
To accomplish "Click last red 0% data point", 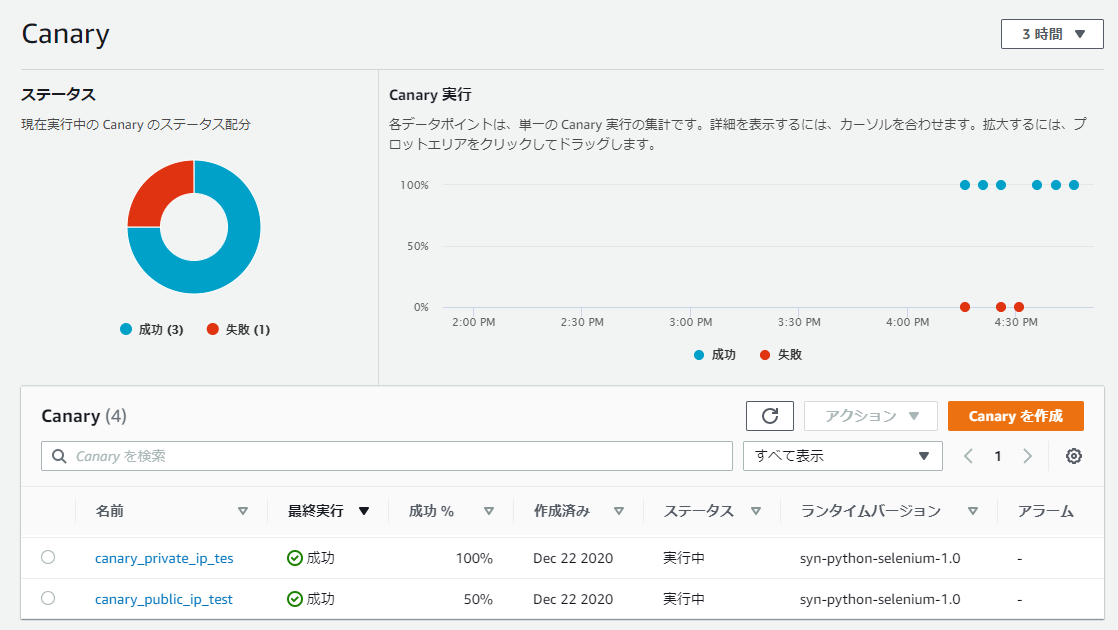I will click(x=1019, y=307).
